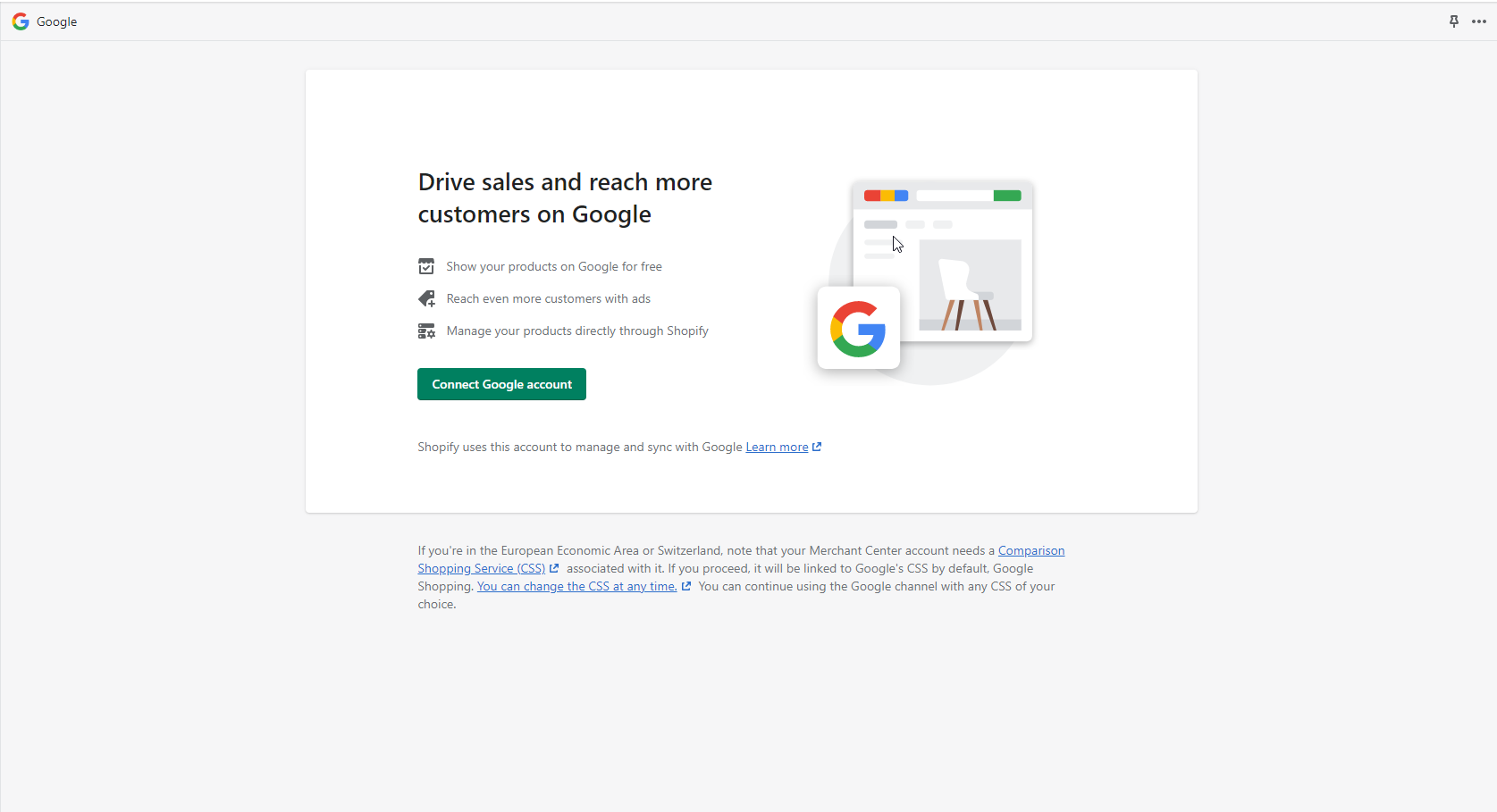Click the Connect Google account button

501,384
